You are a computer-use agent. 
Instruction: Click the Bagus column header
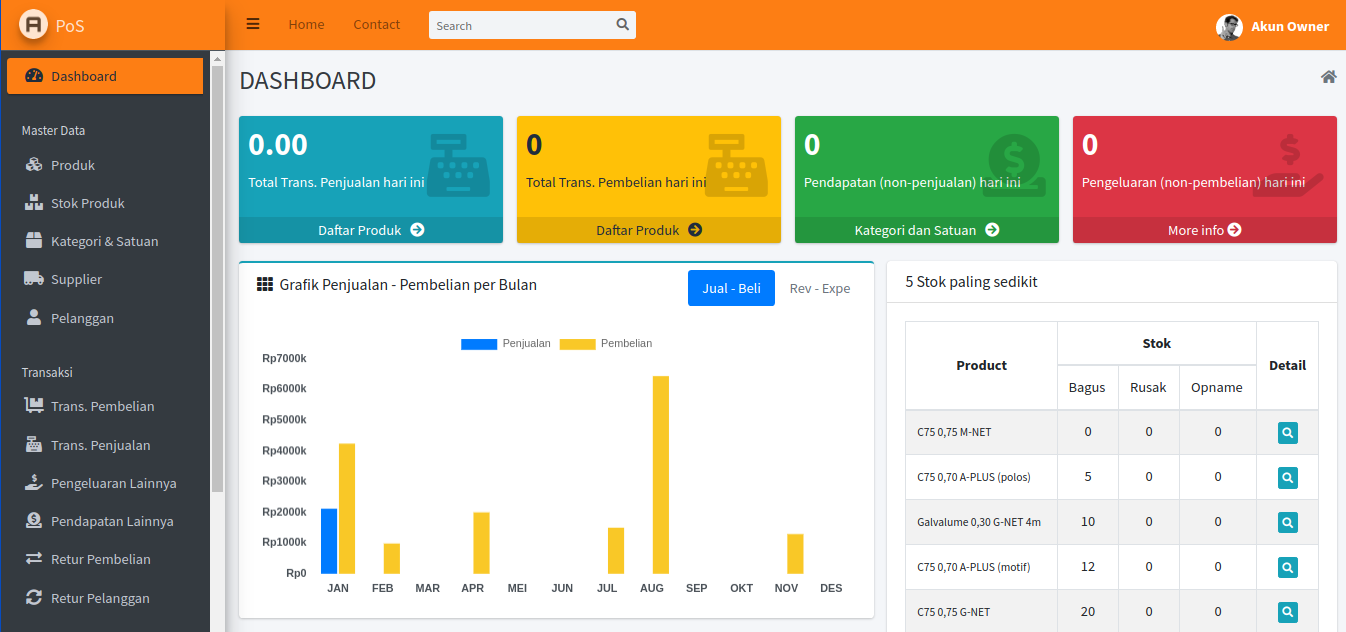(1088, 387)
